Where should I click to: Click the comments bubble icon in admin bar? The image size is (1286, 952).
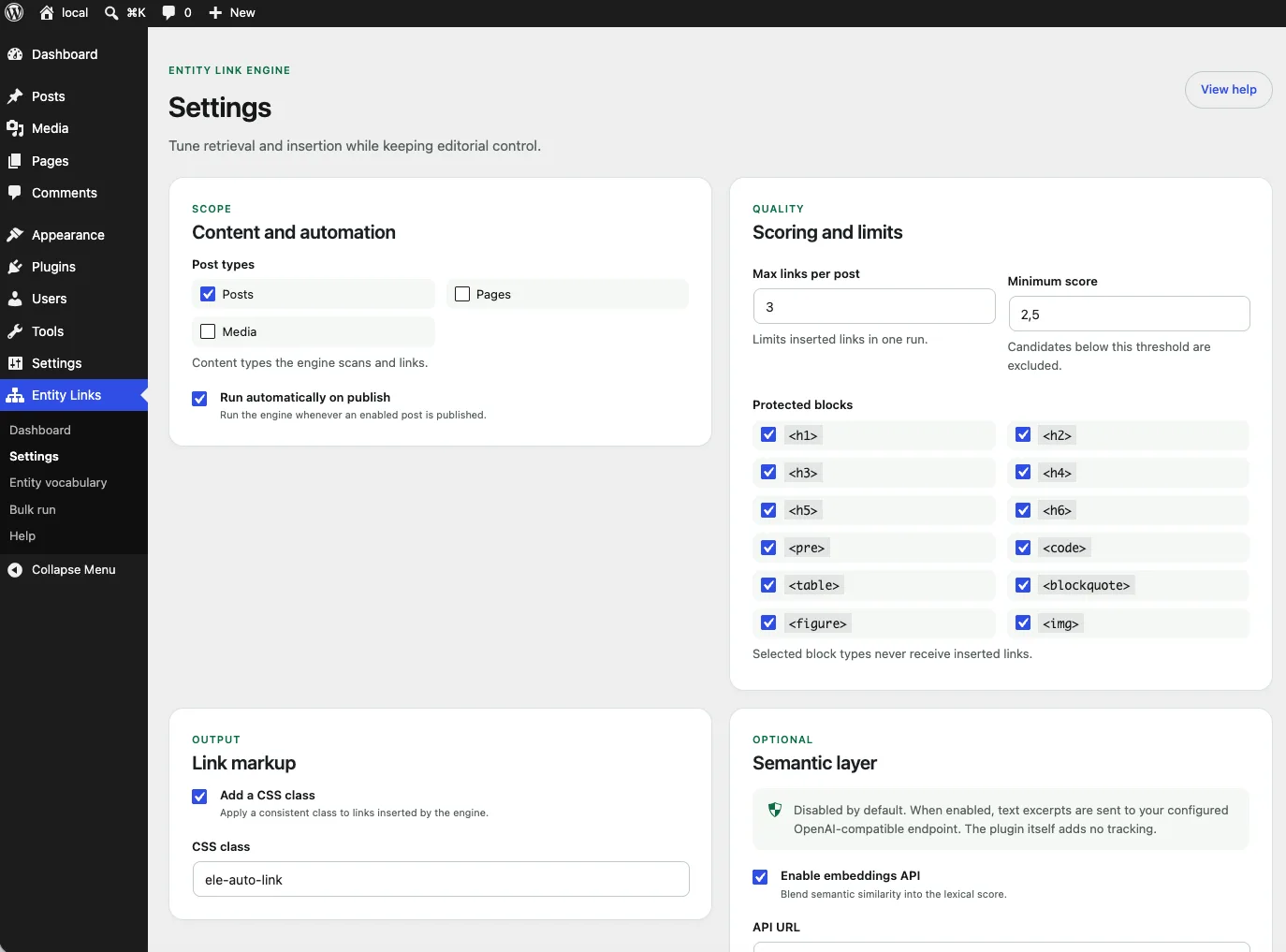point(168,12)
